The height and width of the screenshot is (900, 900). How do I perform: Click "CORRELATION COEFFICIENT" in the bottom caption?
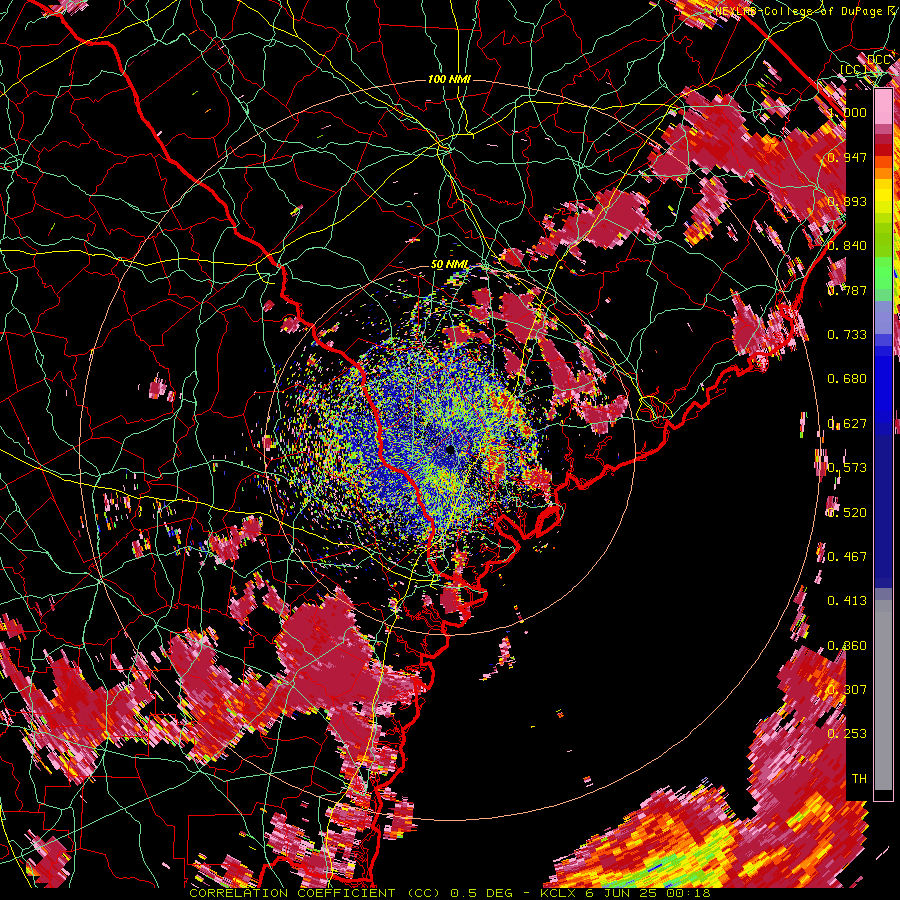[x=292, y=893]
